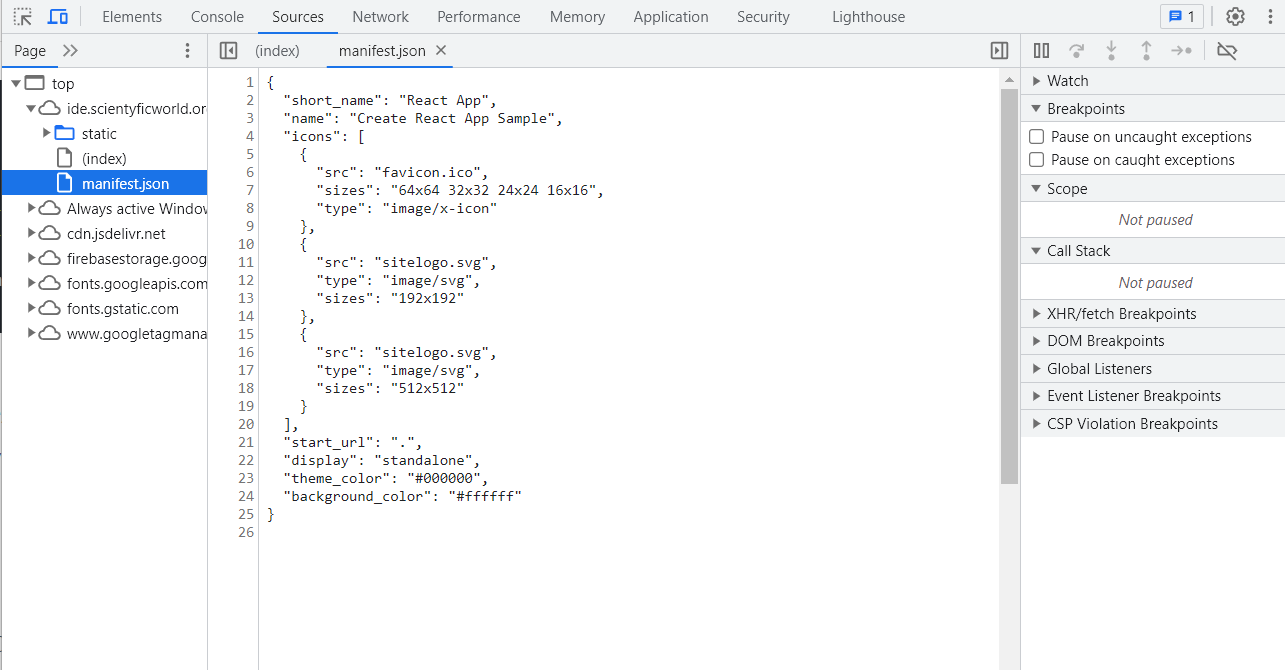Enable Pause on uncaught exceptions

point(1037,136)
